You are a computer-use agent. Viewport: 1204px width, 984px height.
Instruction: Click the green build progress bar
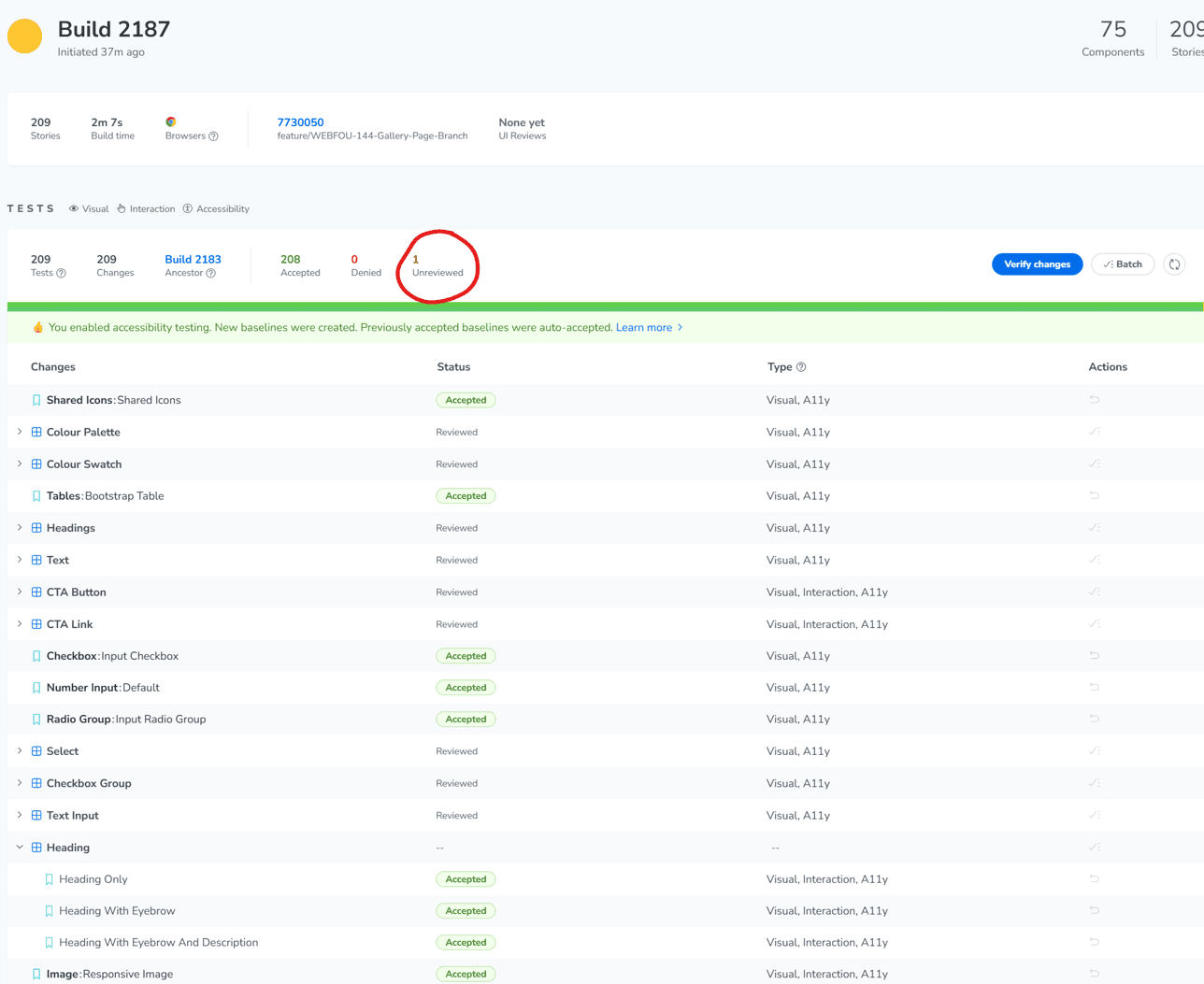click(x=602, y=302)
